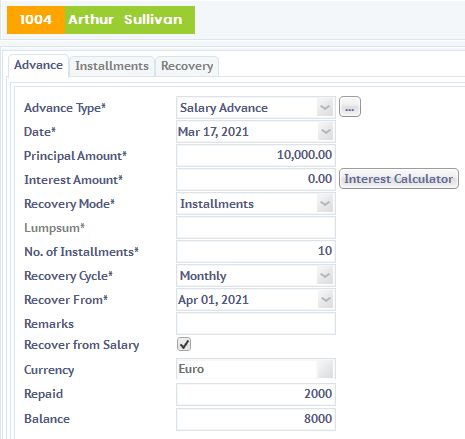This screenshot has height=439, width=465.
Task: Click the No. of Installments field
Action: [x=256, y=251]
